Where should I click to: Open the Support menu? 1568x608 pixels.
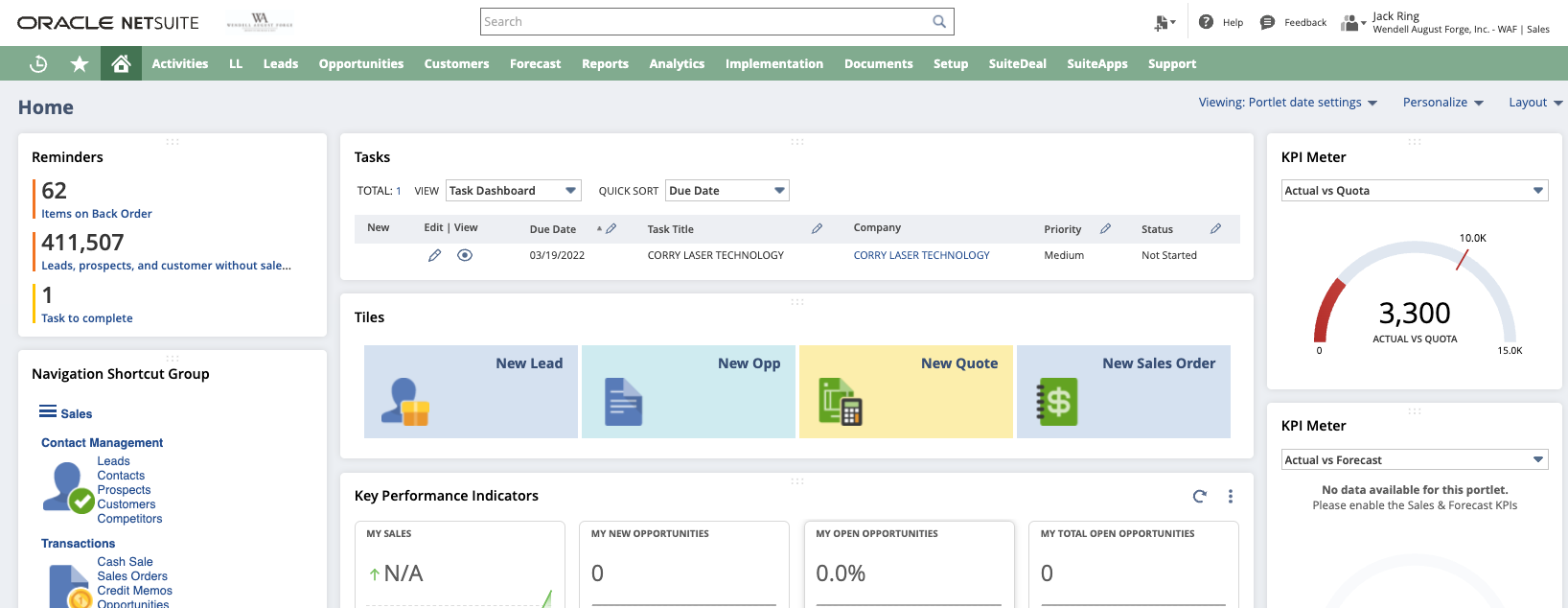pyautogui.click(x=1172, y=63)
